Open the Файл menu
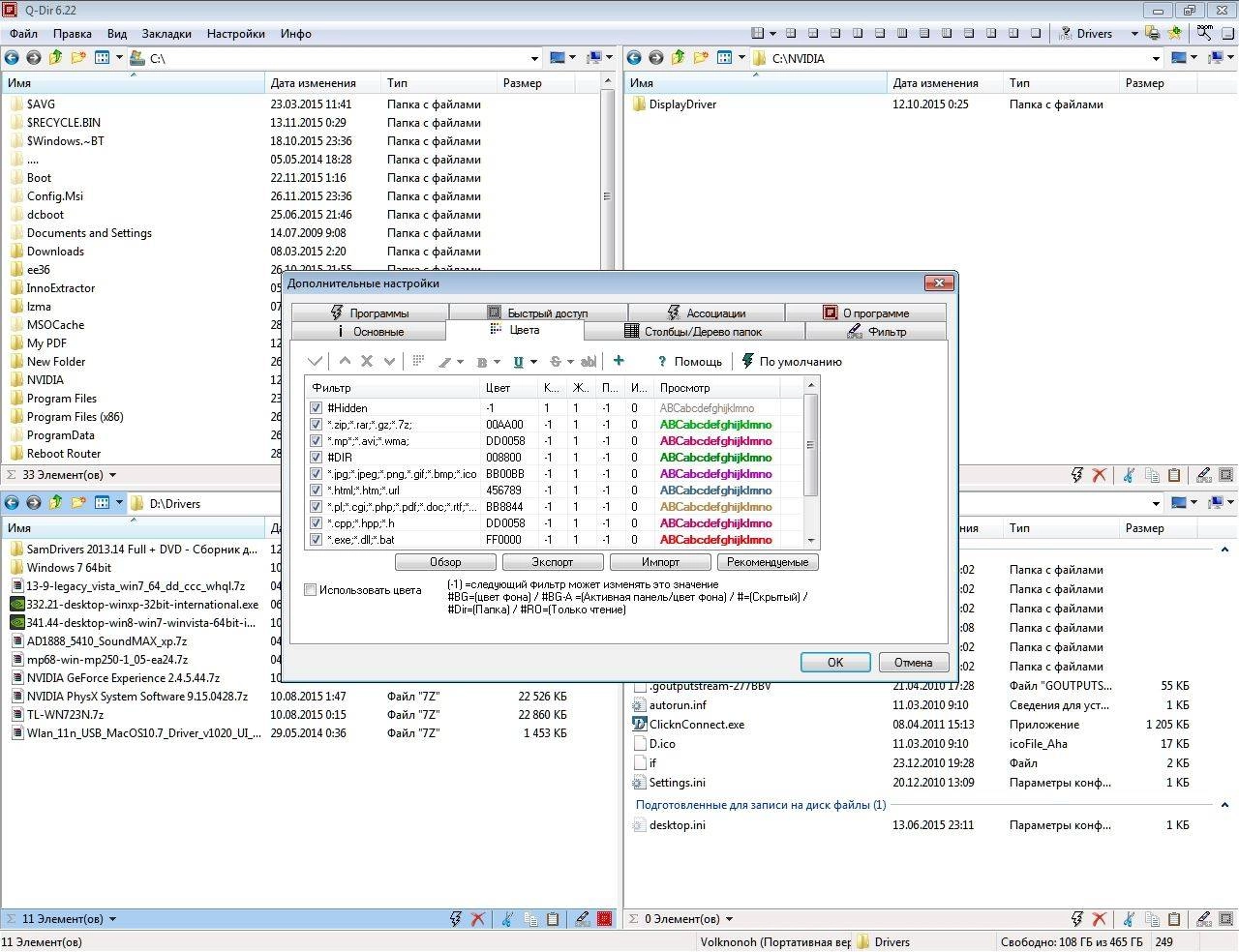1239x952 pixels. [x=24, y=33]
